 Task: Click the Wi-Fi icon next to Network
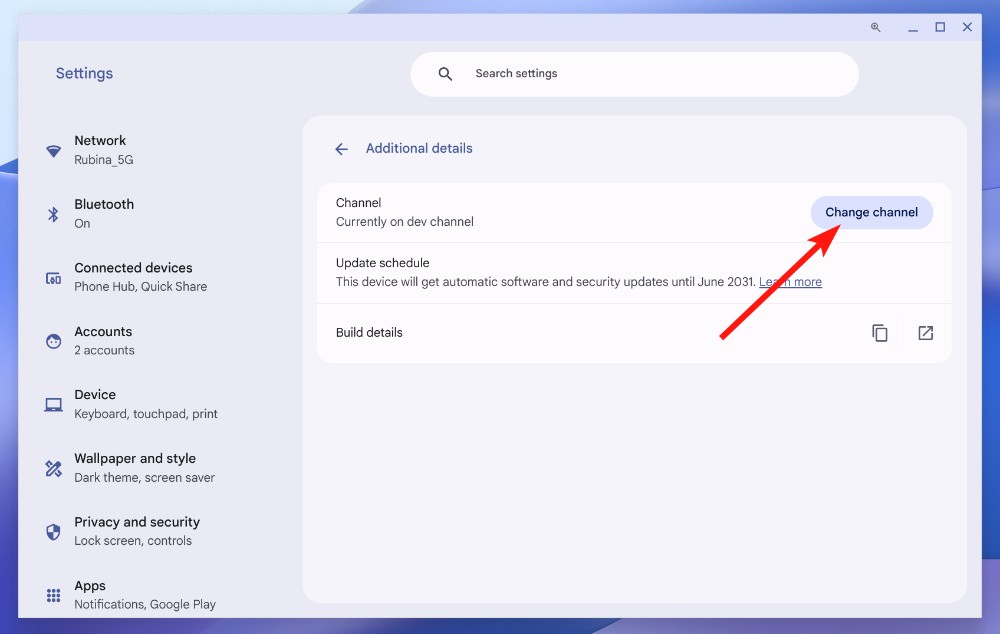(53, 150)
